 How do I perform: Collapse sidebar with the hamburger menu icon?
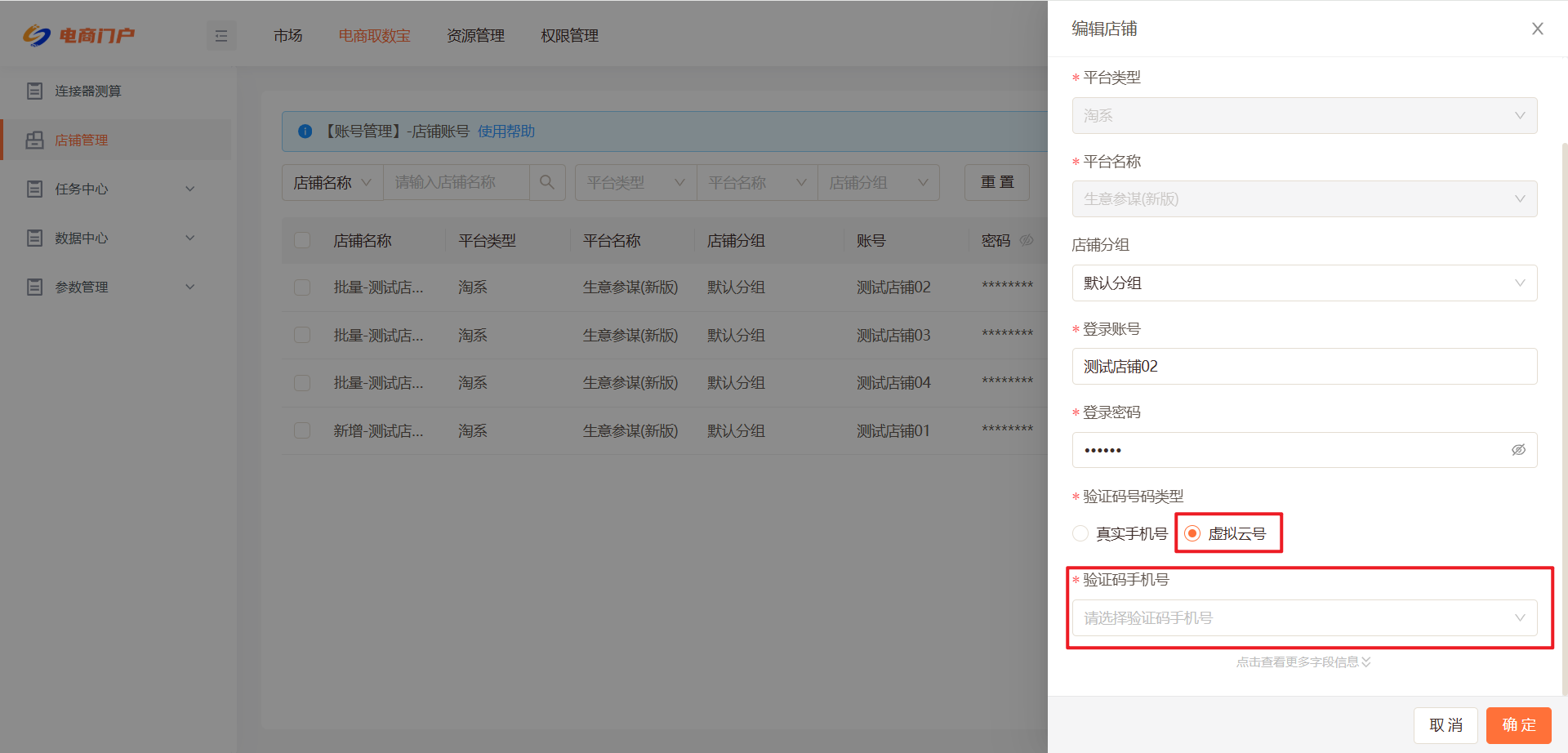point(221,36)
